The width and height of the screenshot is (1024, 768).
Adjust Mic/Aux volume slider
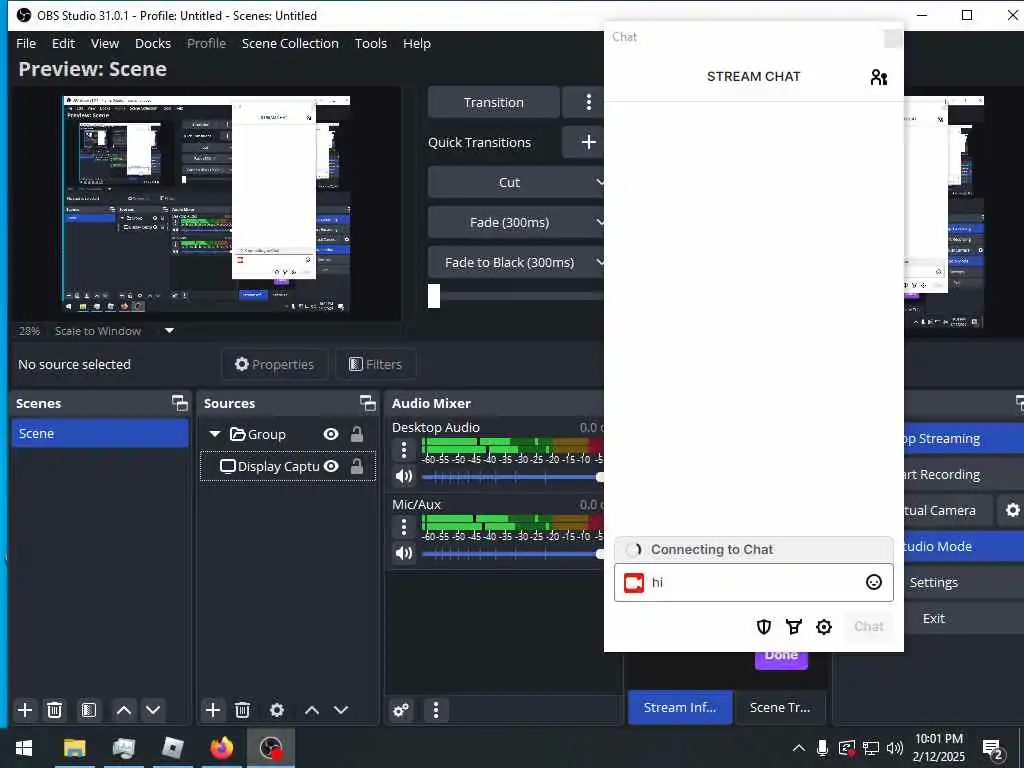tap(513, 554)
